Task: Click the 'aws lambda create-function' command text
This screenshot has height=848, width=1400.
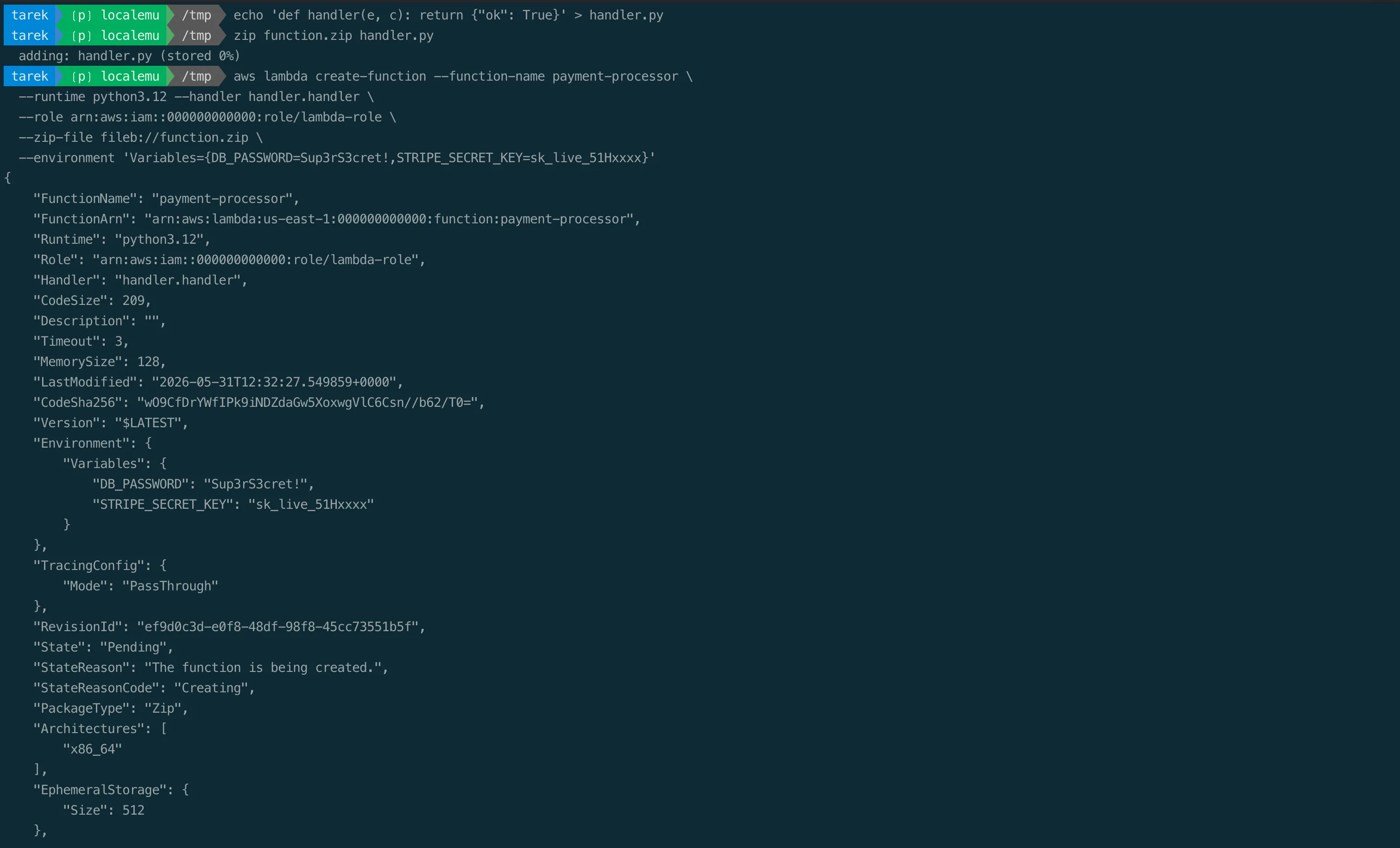Action: pyautogui.click(x=462, y=77)
